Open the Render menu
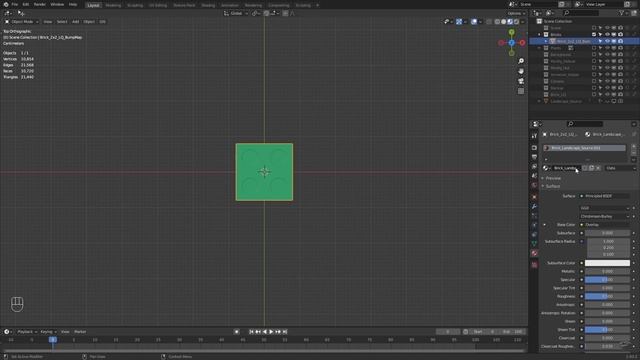The width and height of the screenshot is (640, 360). point(40,4)
